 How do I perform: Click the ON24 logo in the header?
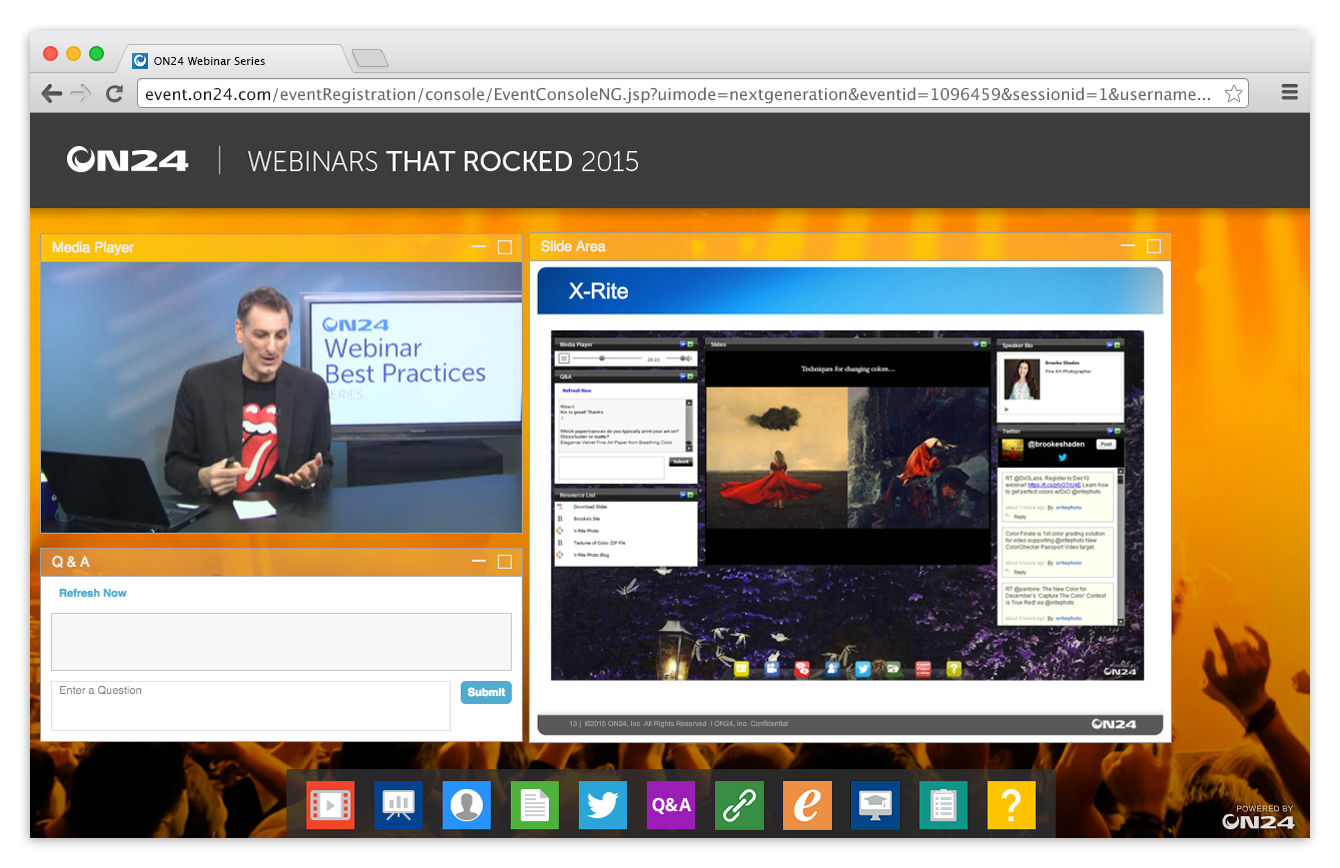pyautogui.click(x=127, y=160)
